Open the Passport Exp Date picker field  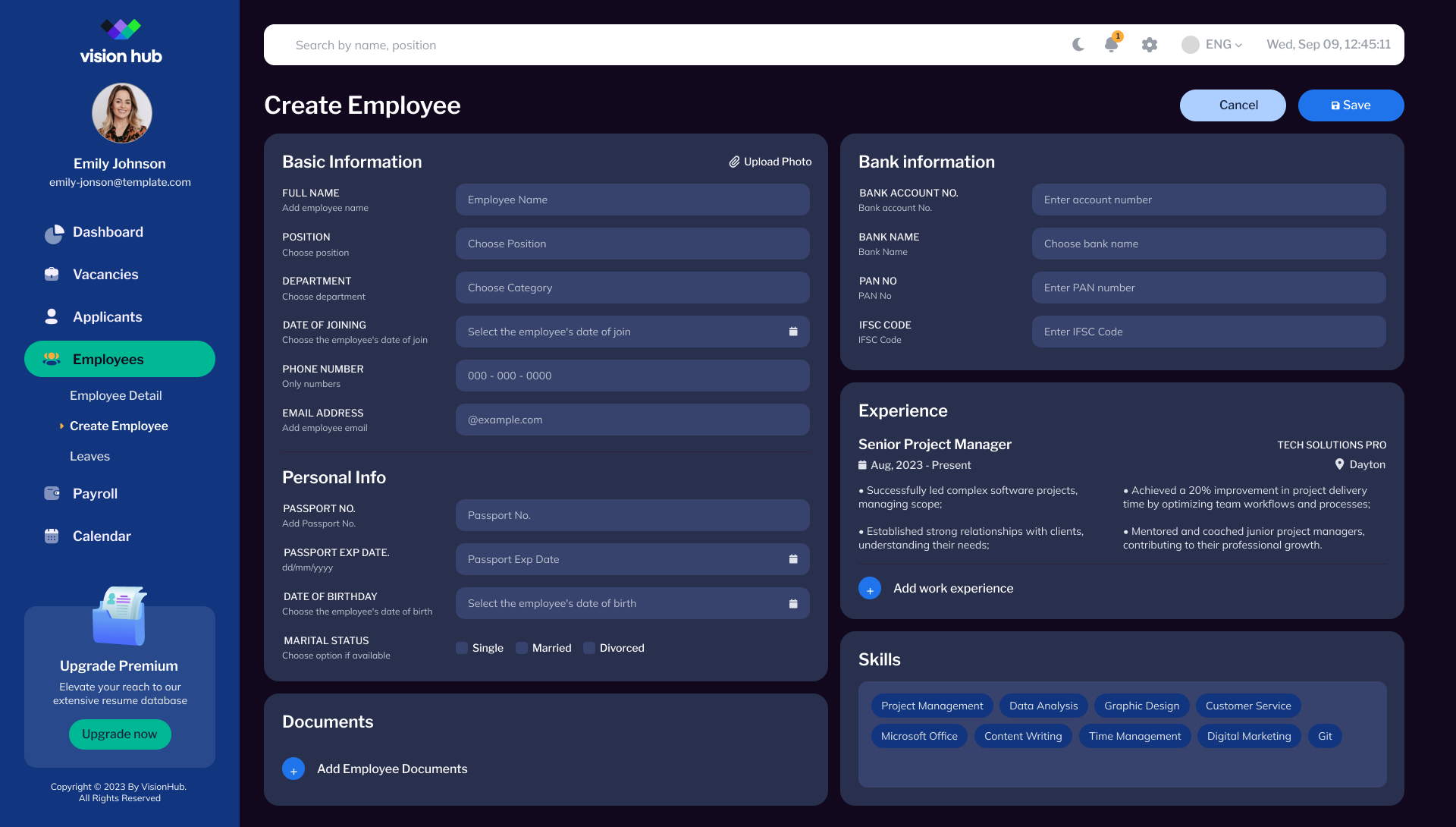632,559
